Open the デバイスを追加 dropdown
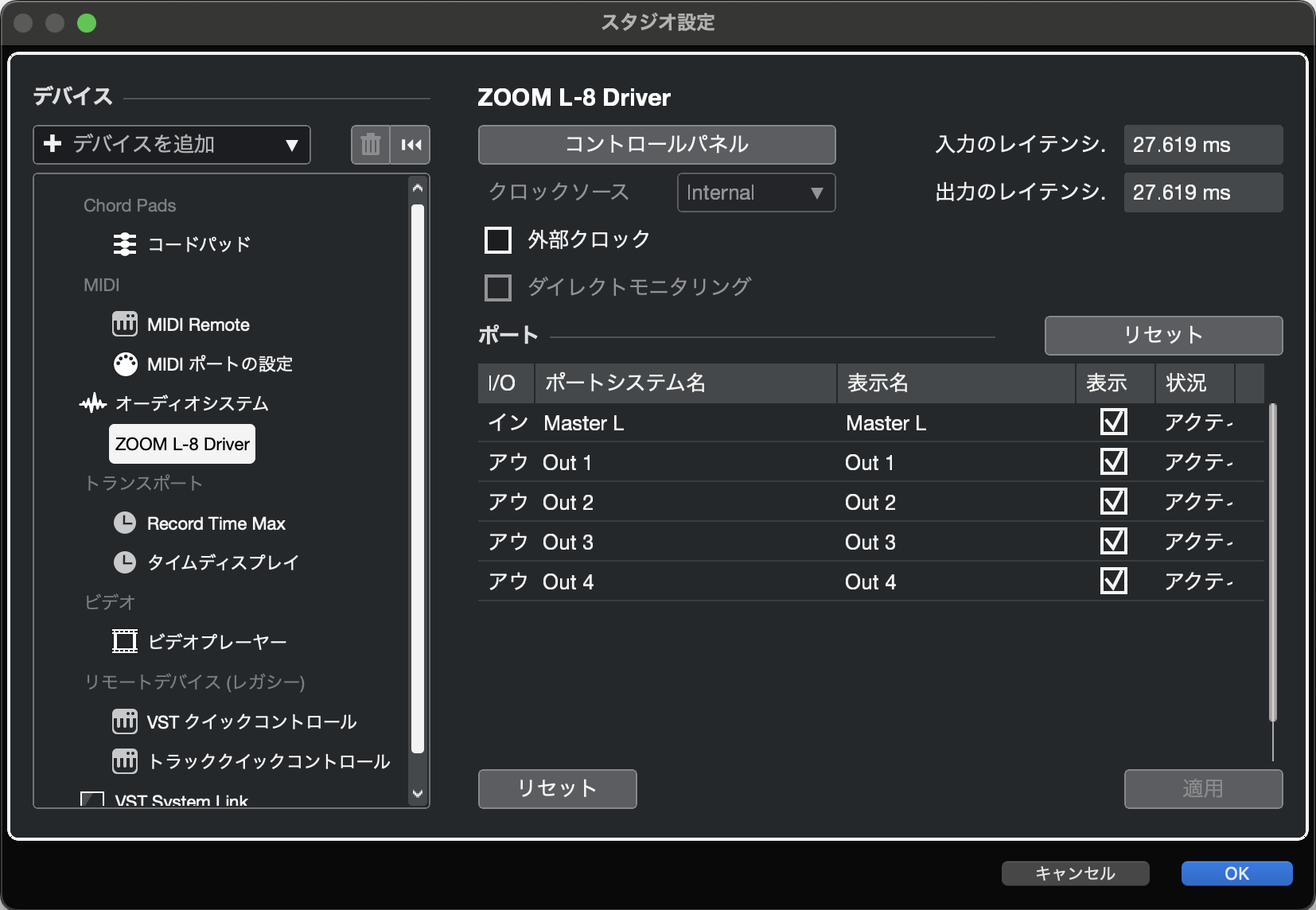The width and height of the screenshot is (1316, 910). pyautogui.click(x=172, y=145)
